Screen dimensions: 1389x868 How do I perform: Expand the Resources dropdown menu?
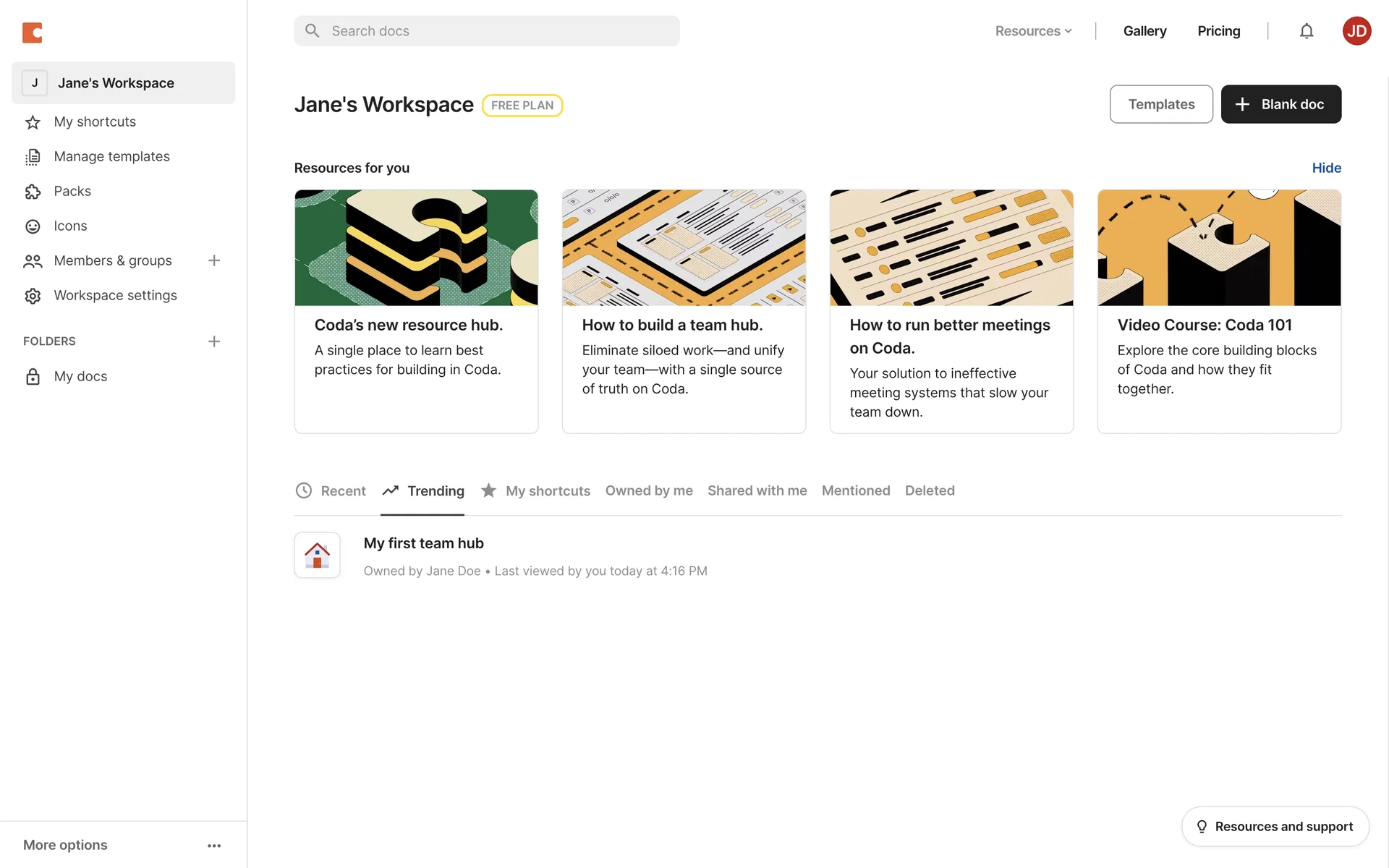1033,31
